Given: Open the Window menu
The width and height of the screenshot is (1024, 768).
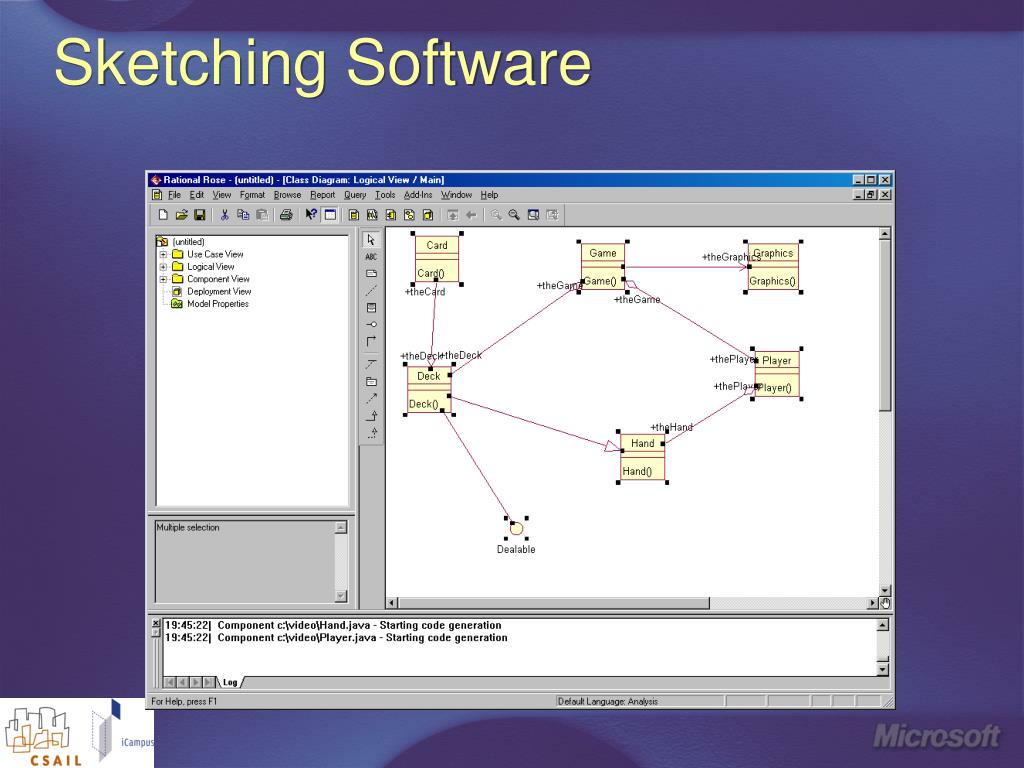Looking at the screenshot, I should click(x=456, y=195).
